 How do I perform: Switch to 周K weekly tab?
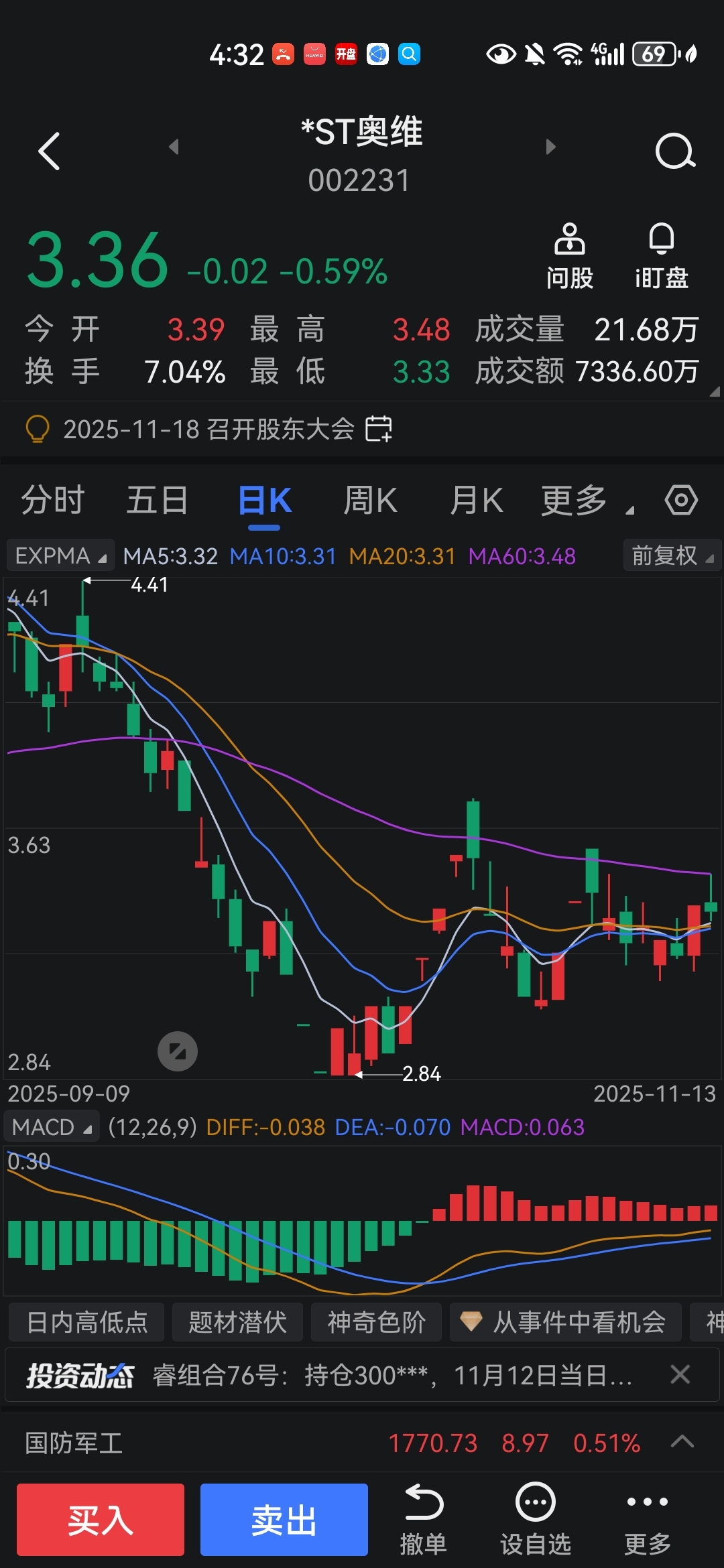(x=370, y=501)
